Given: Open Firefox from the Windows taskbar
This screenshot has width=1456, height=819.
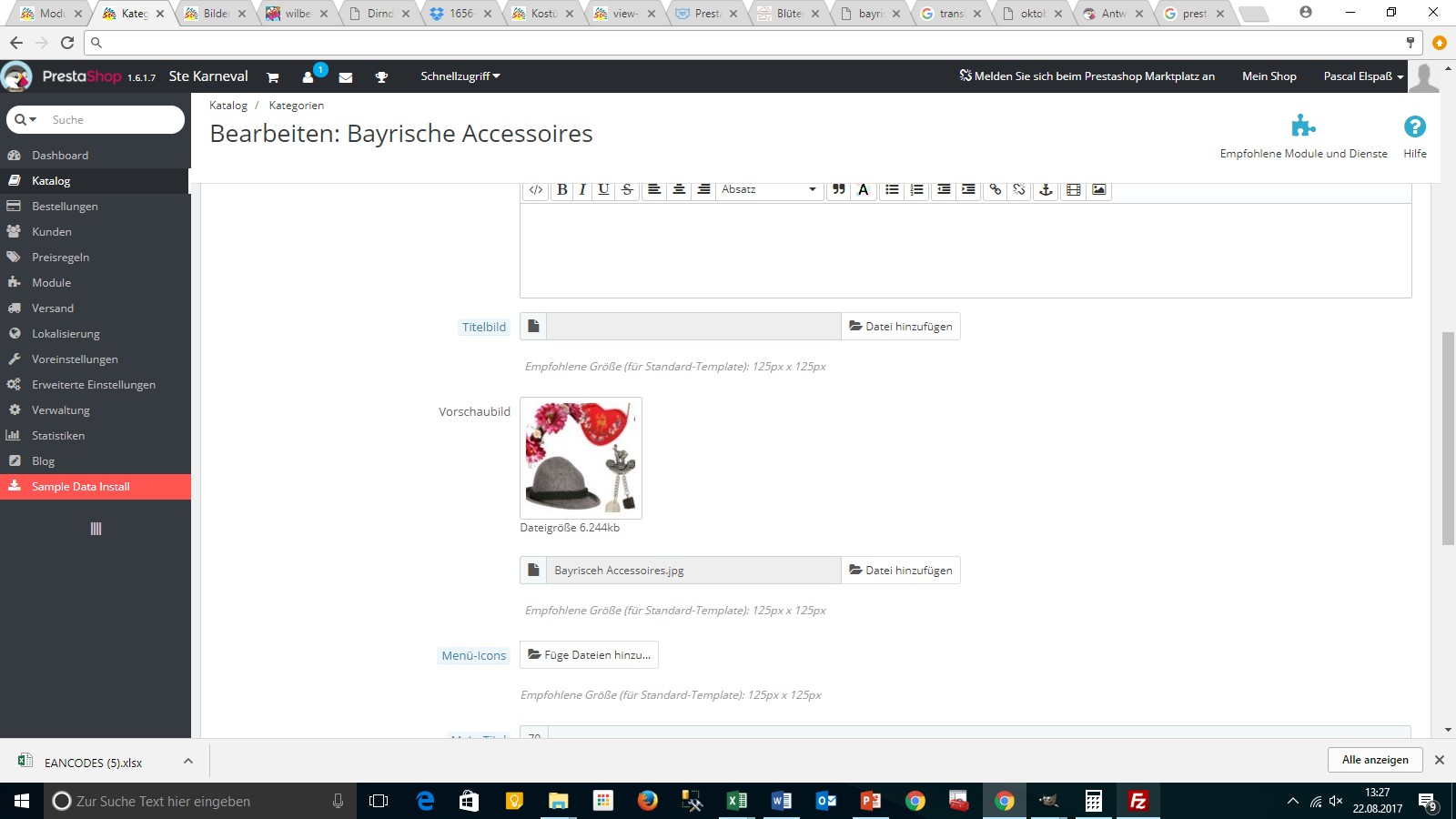Looking at the screenshot, I should coord(647,801).
